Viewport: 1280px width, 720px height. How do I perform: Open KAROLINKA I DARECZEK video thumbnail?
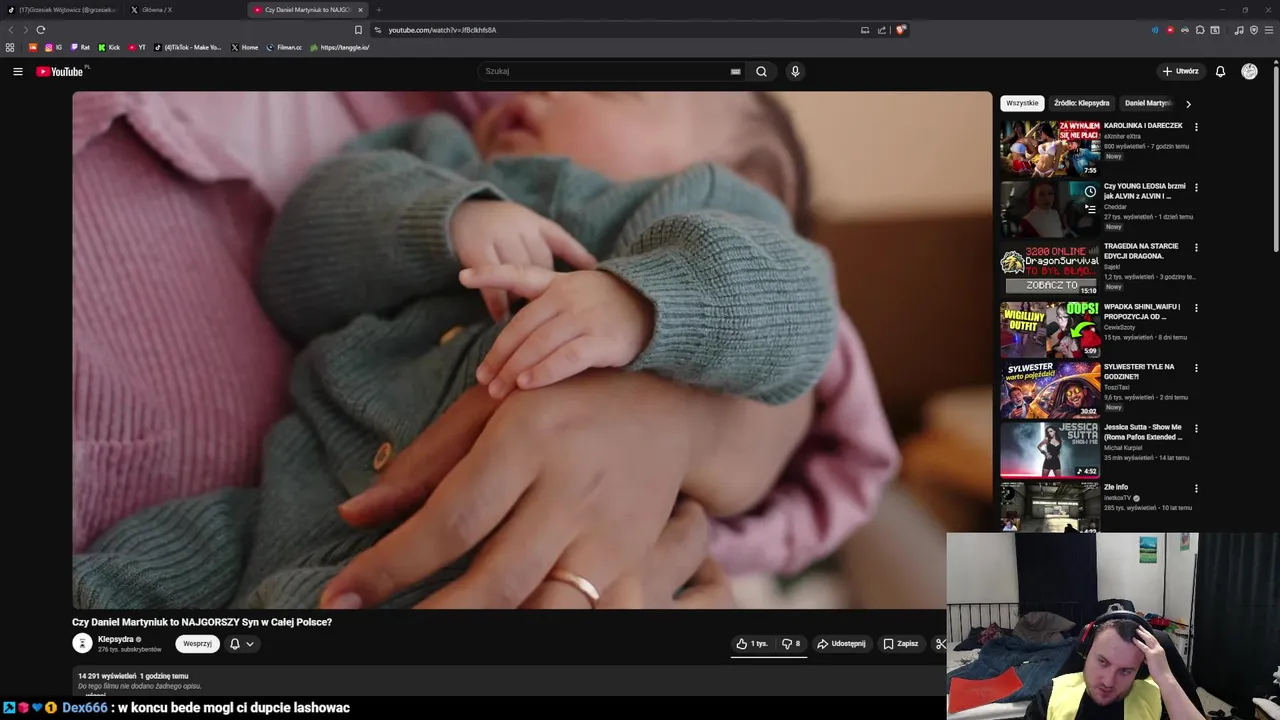pos(1050,149)
